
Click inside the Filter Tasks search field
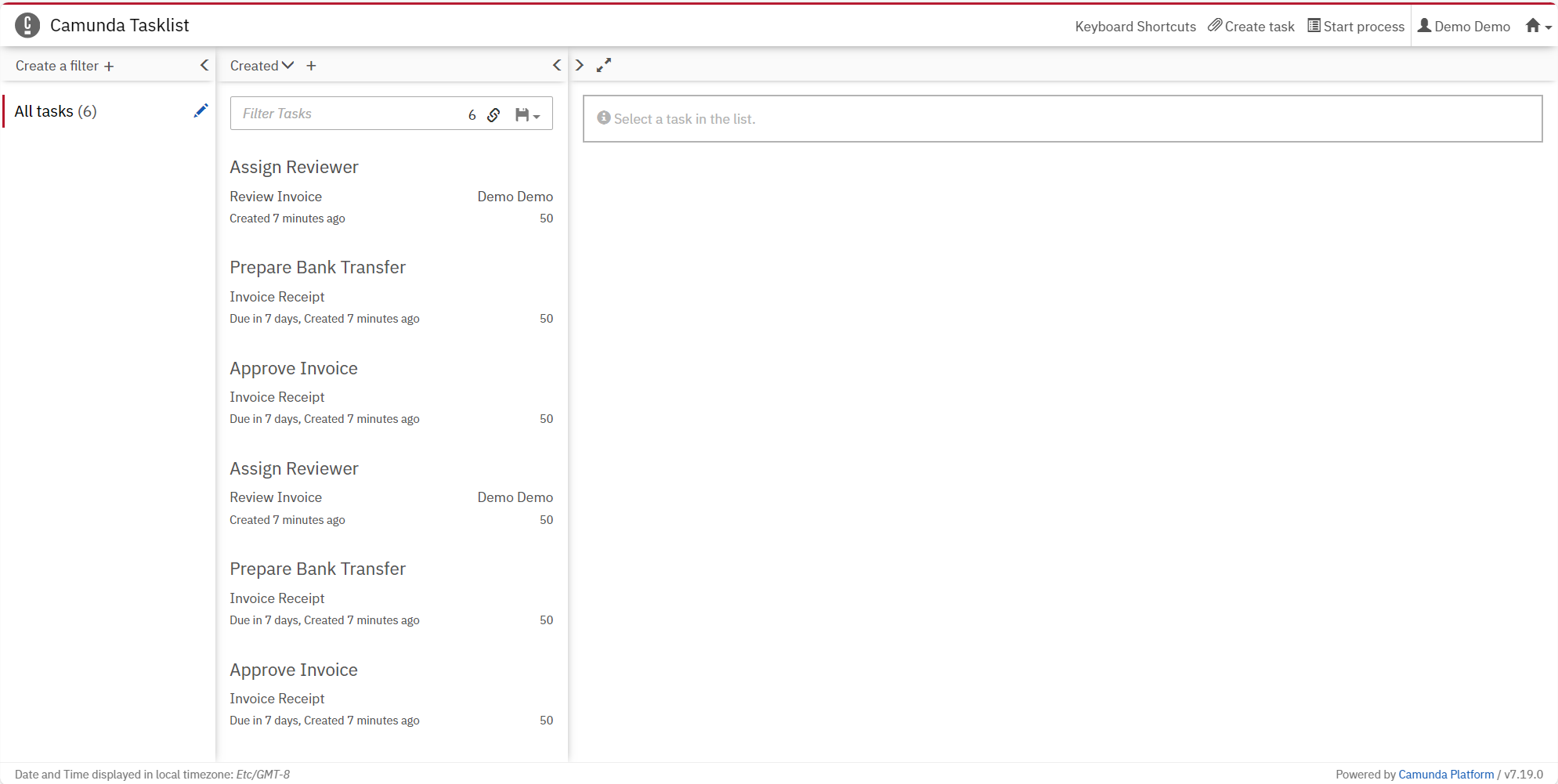point(345,114)
